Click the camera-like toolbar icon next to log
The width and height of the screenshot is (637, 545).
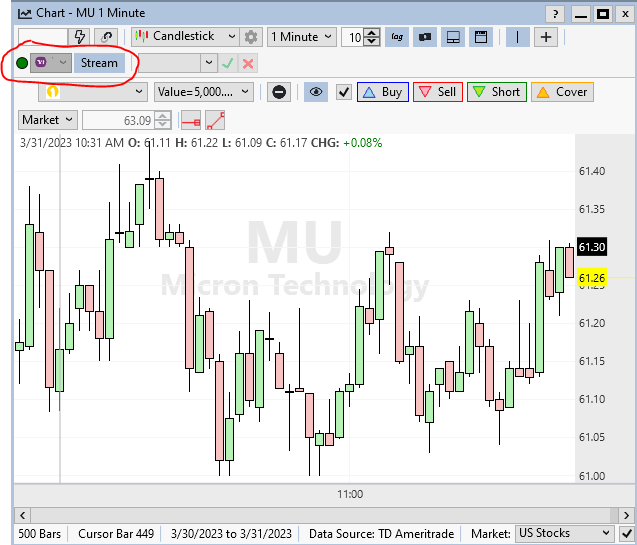[425, 37]
